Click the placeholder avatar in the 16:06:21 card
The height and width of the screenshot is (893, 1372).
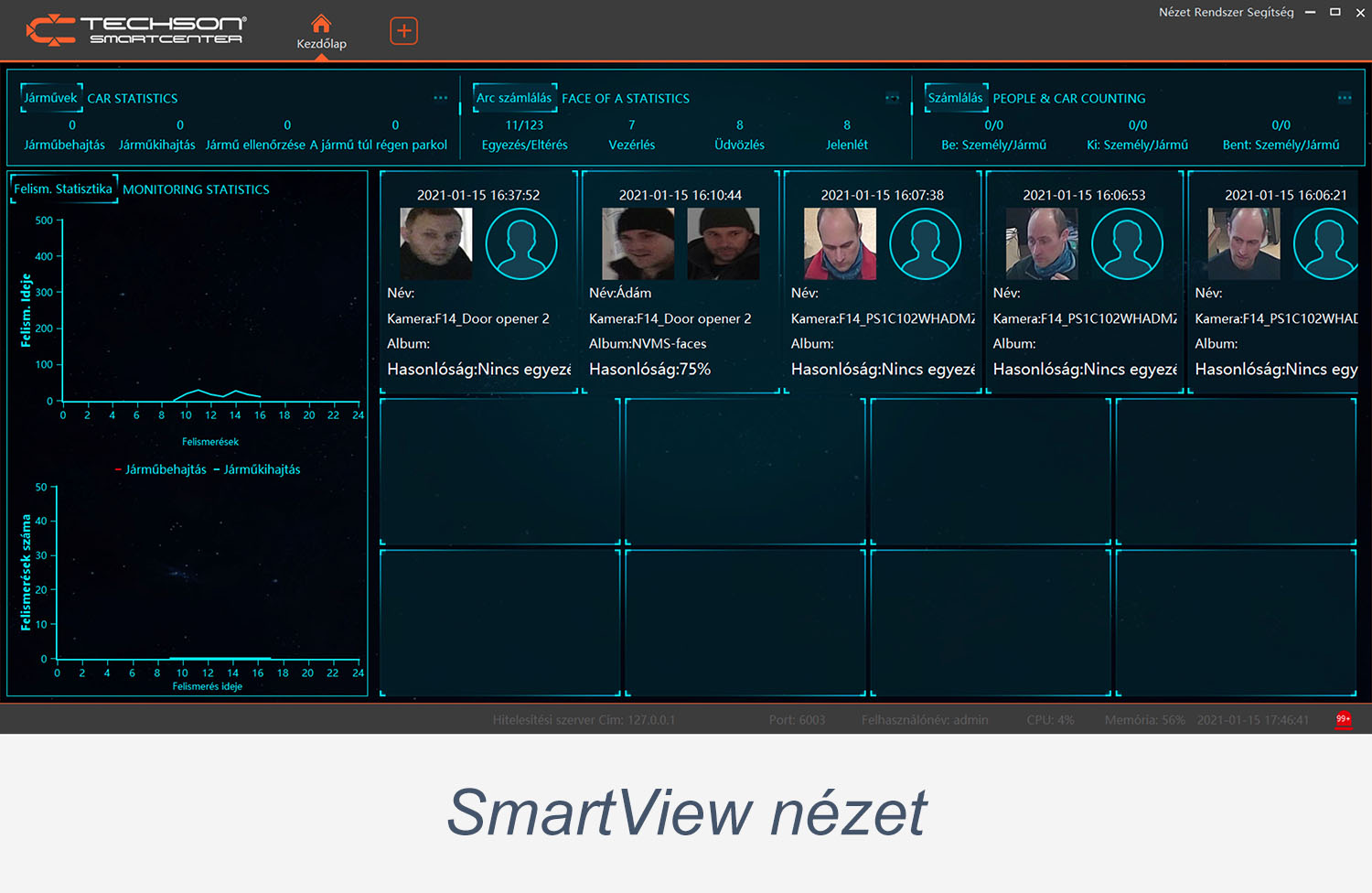coord(1325,243)
